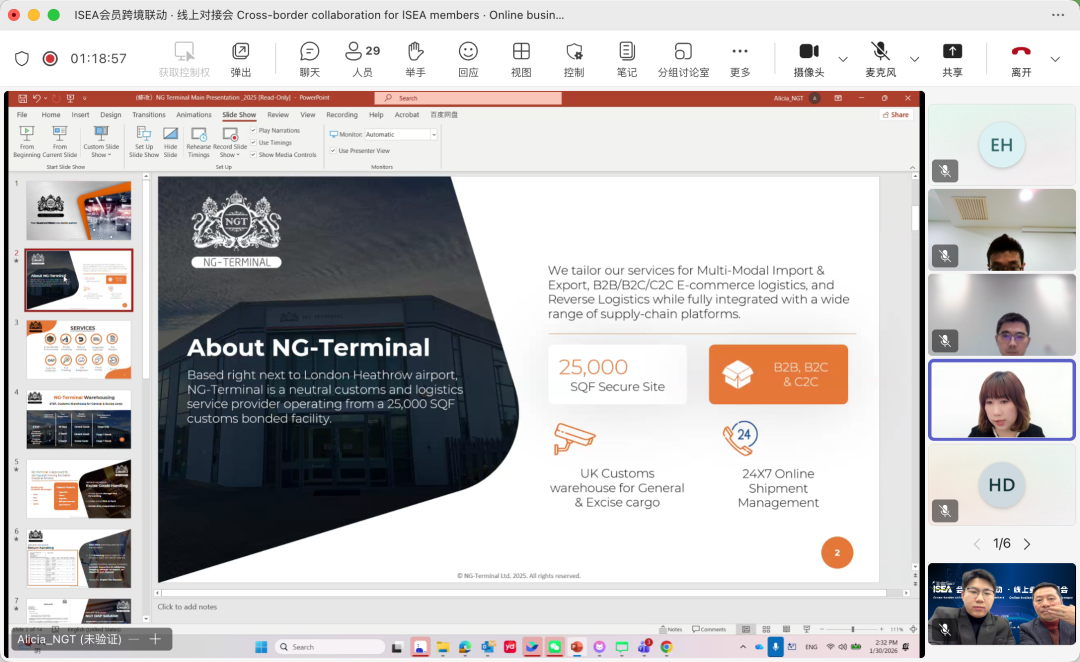Click From Beginning in shared PowerPoint

click(x=27, y=141)
